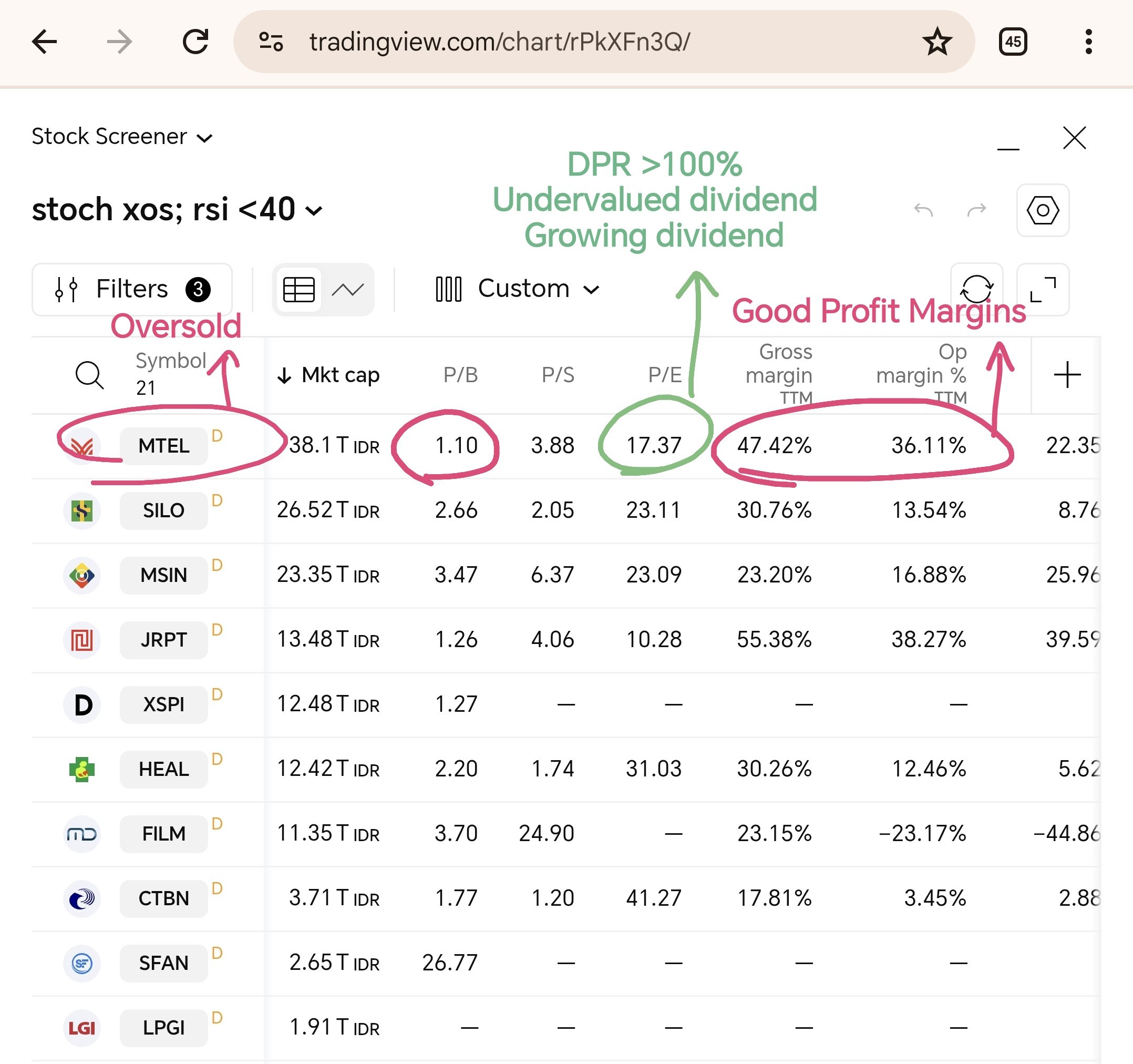
Task: Click FILM op margin −23.17%
Action: pyautogui.click(x=922, y=833)
